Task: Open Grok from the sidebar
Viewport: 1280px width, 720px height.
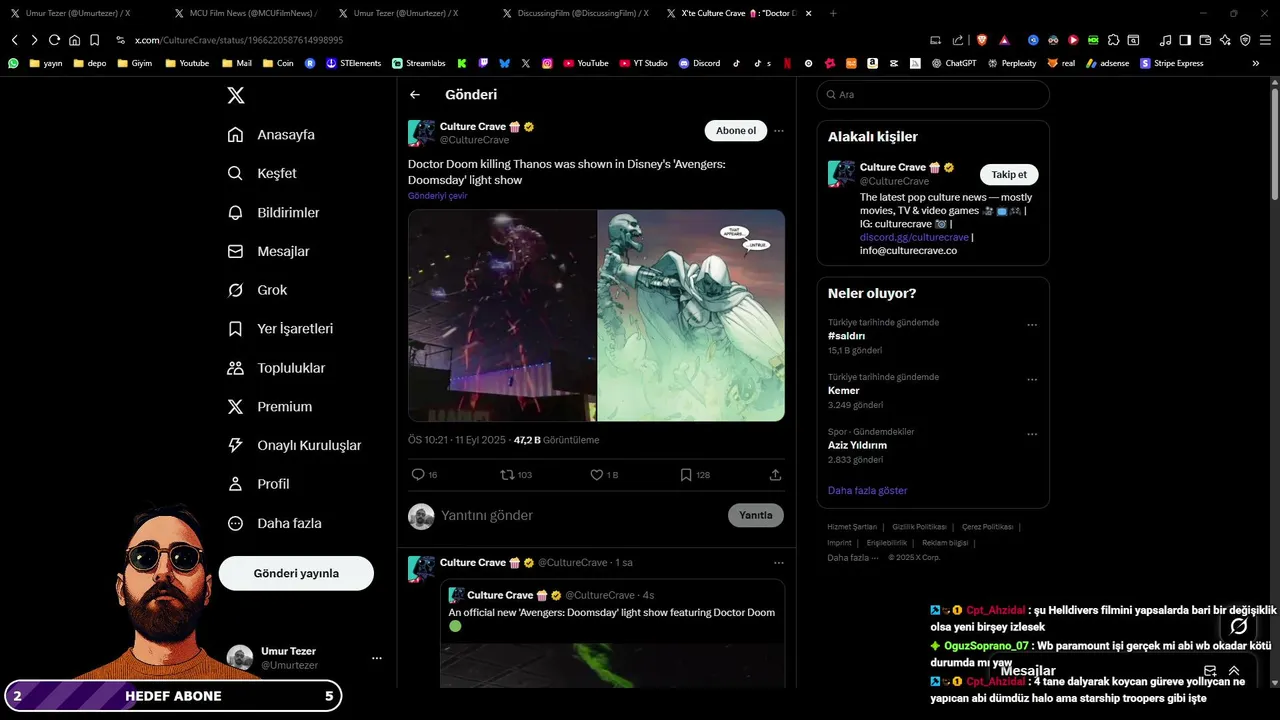Action: 257,290
